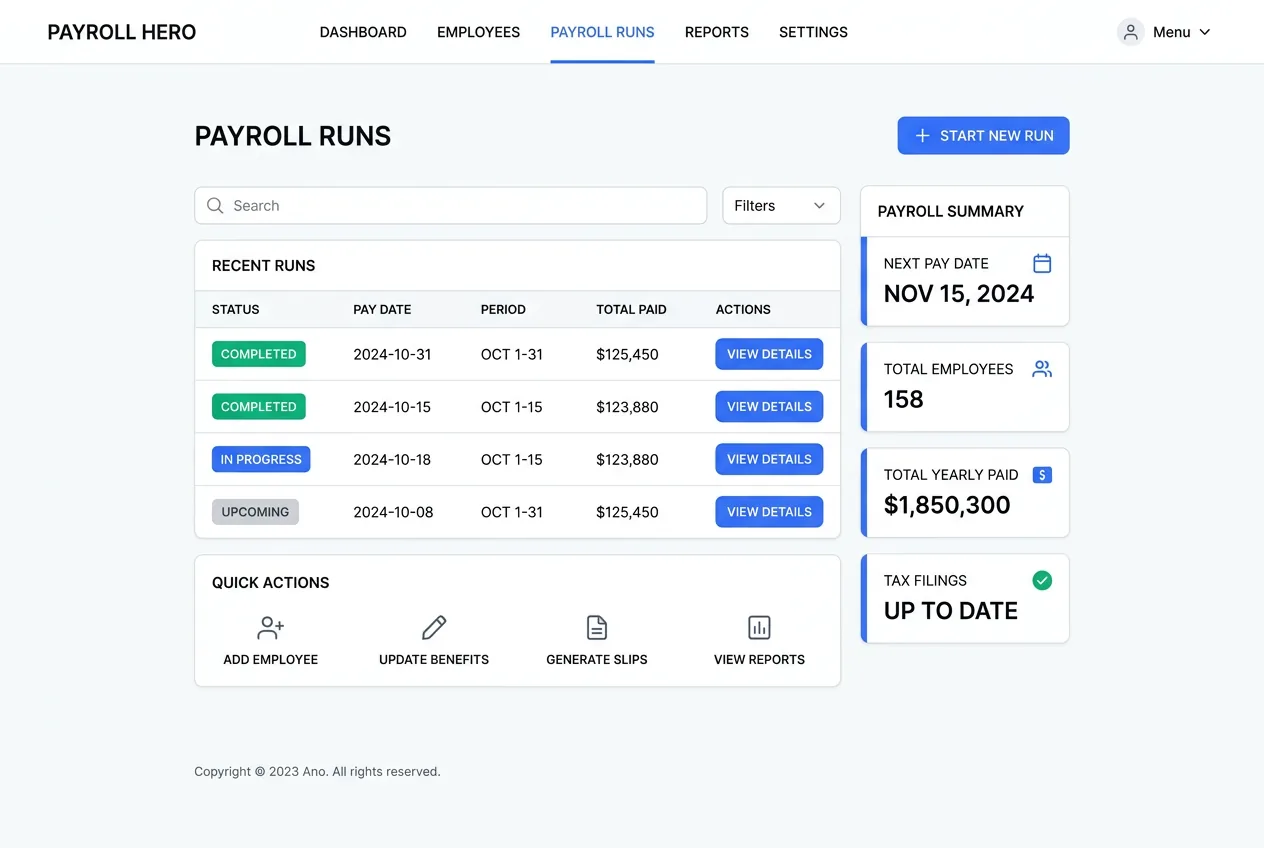
Task: Click the user avatar icon near Menu
Action: 1130,31
